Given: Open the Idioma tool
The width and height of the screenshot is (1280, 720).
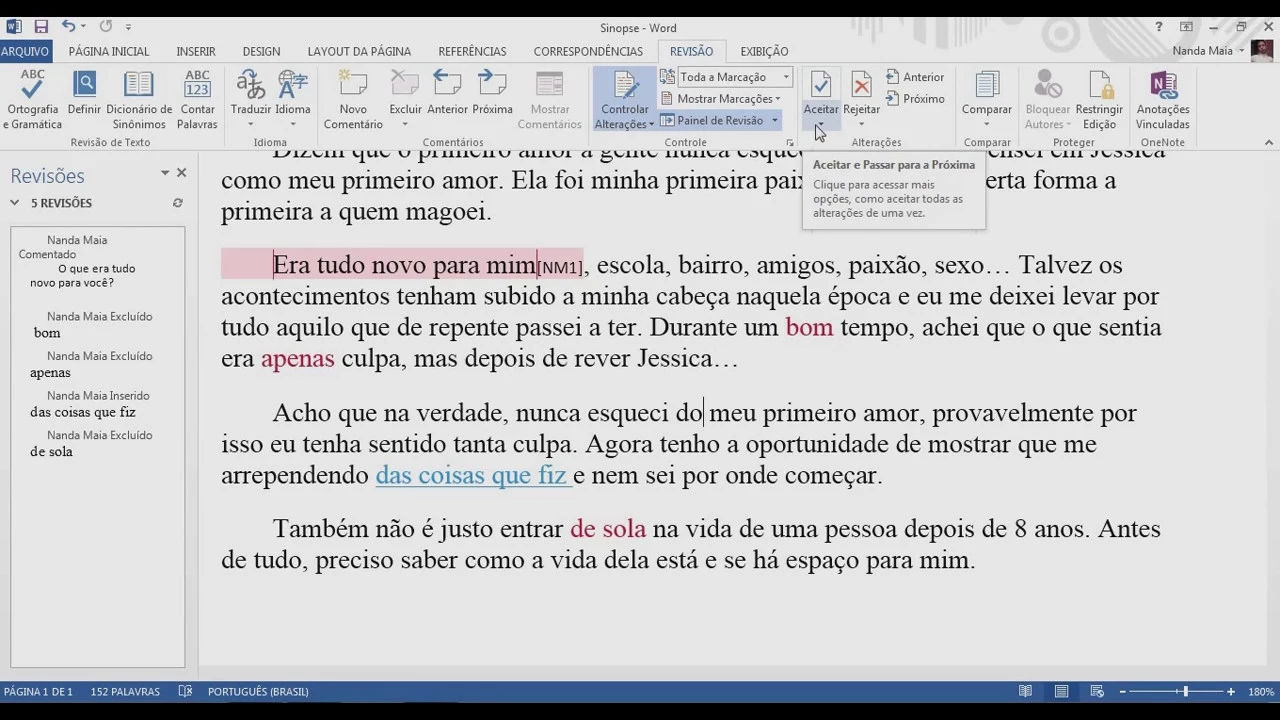Looking at the screenshot, I should point(293,100).
